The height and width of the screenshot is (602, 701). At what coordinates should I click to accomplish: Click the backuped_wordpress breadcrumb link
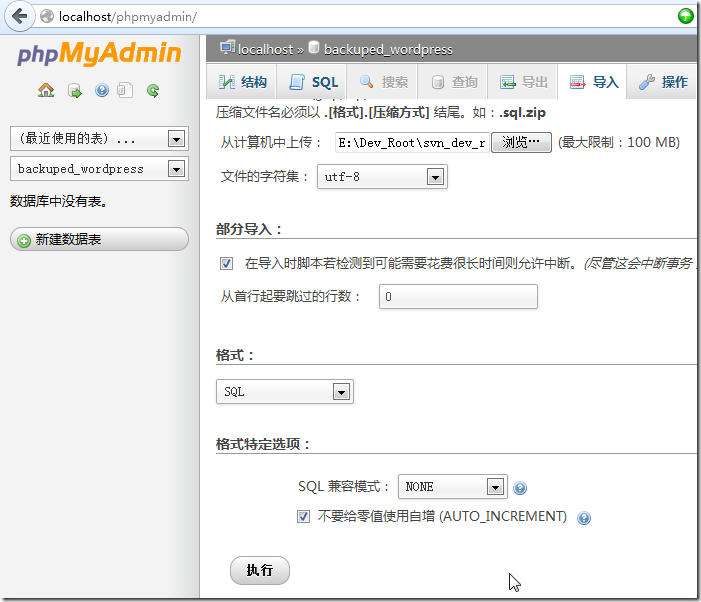click(388, 49)
